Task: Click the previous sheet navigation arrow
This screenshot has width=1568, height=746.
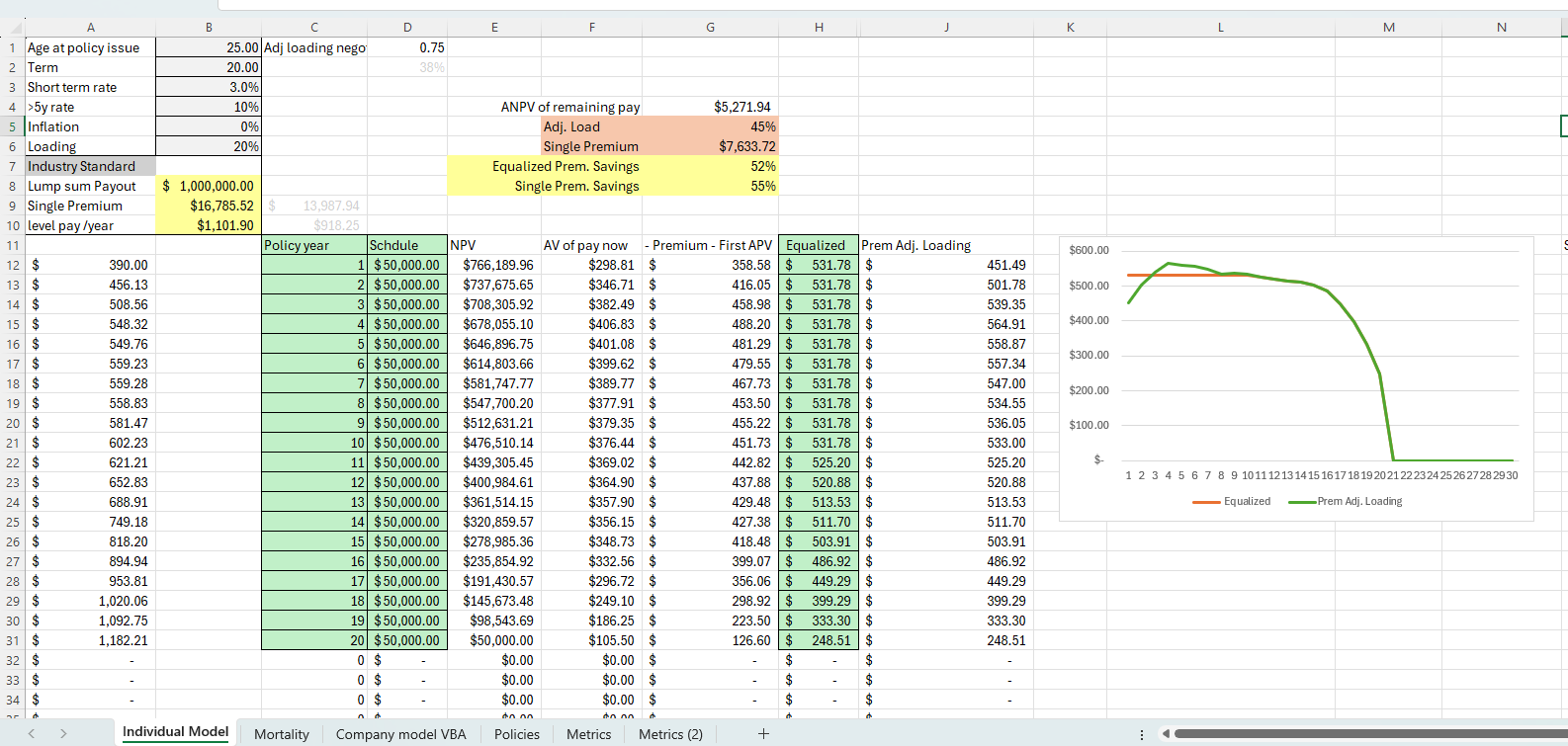Action: point(32,733)
